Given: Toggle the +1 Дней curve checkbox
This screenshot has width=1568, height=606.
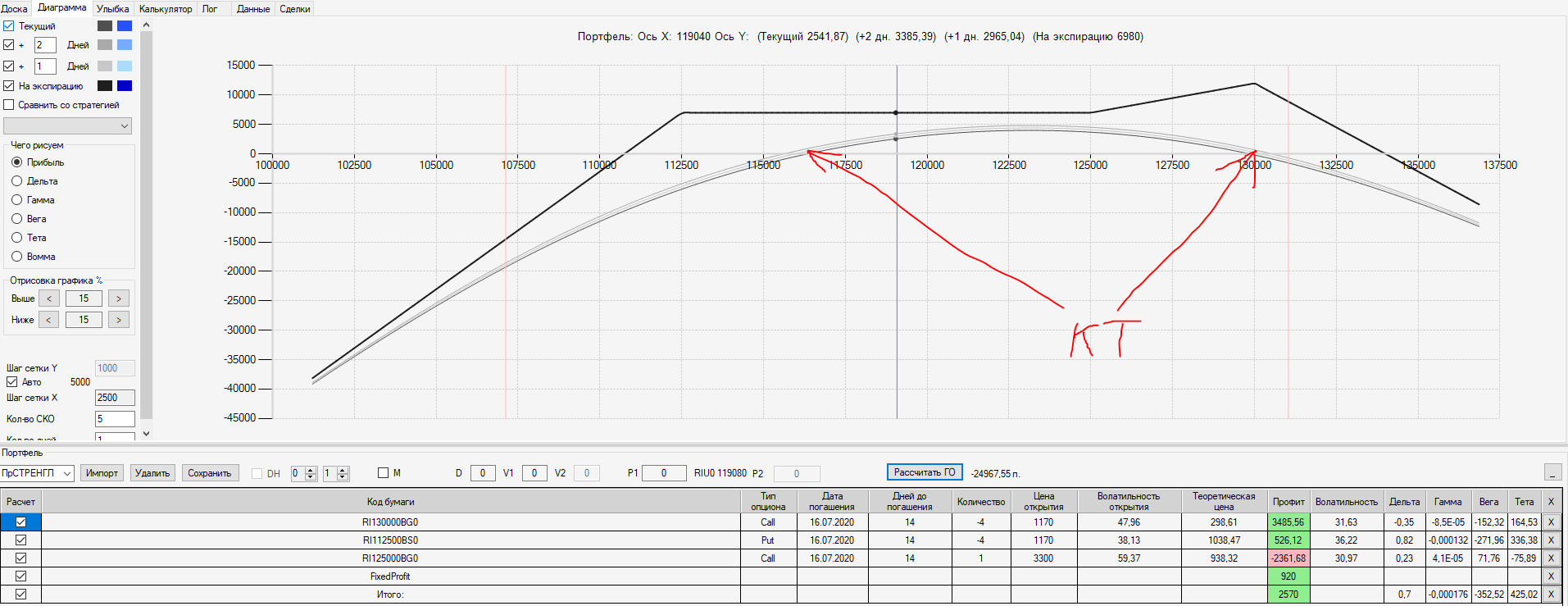Looking at the screenshot, I should point(9,66).
